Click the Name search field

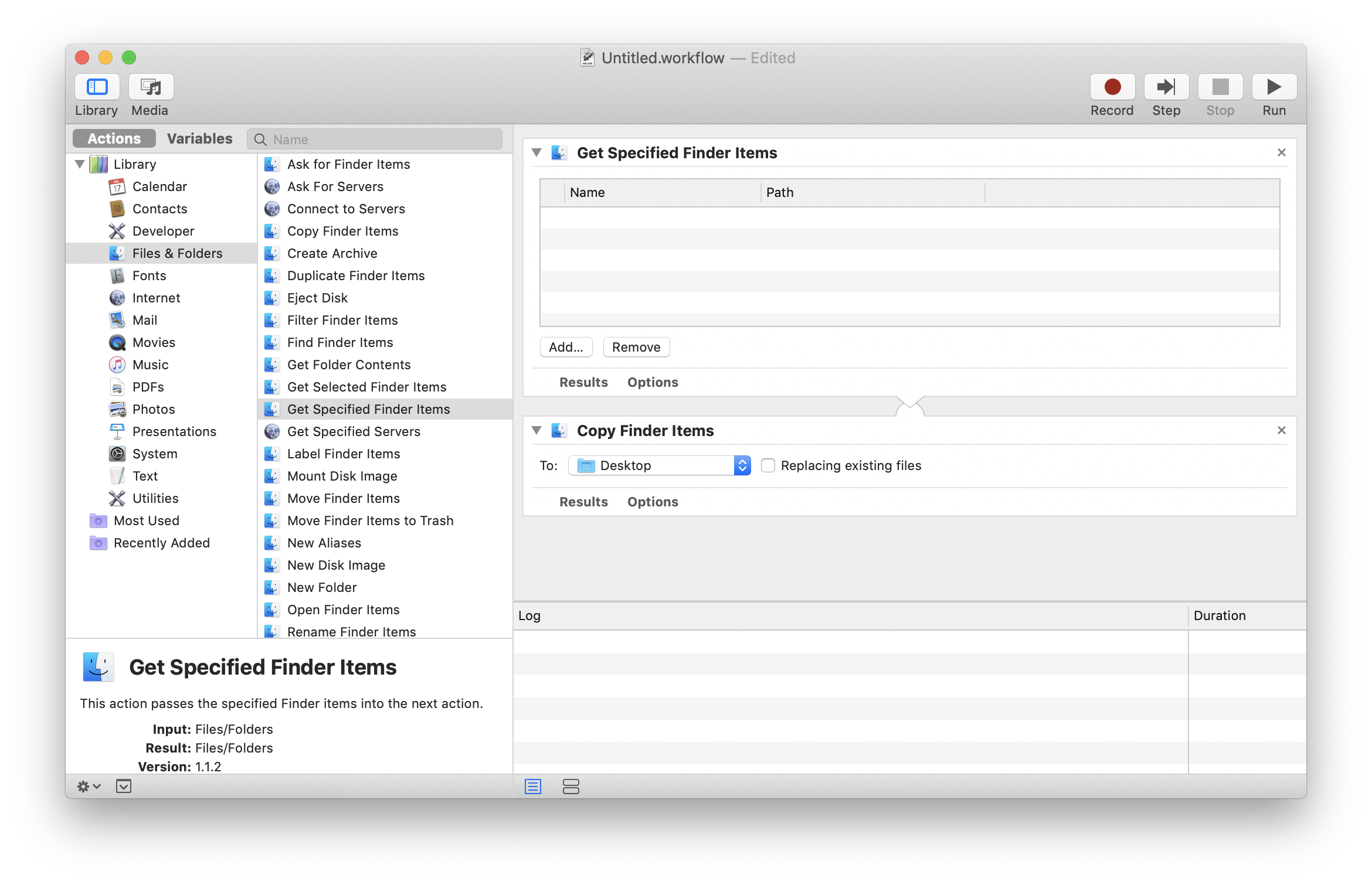(x=375, y=139)
